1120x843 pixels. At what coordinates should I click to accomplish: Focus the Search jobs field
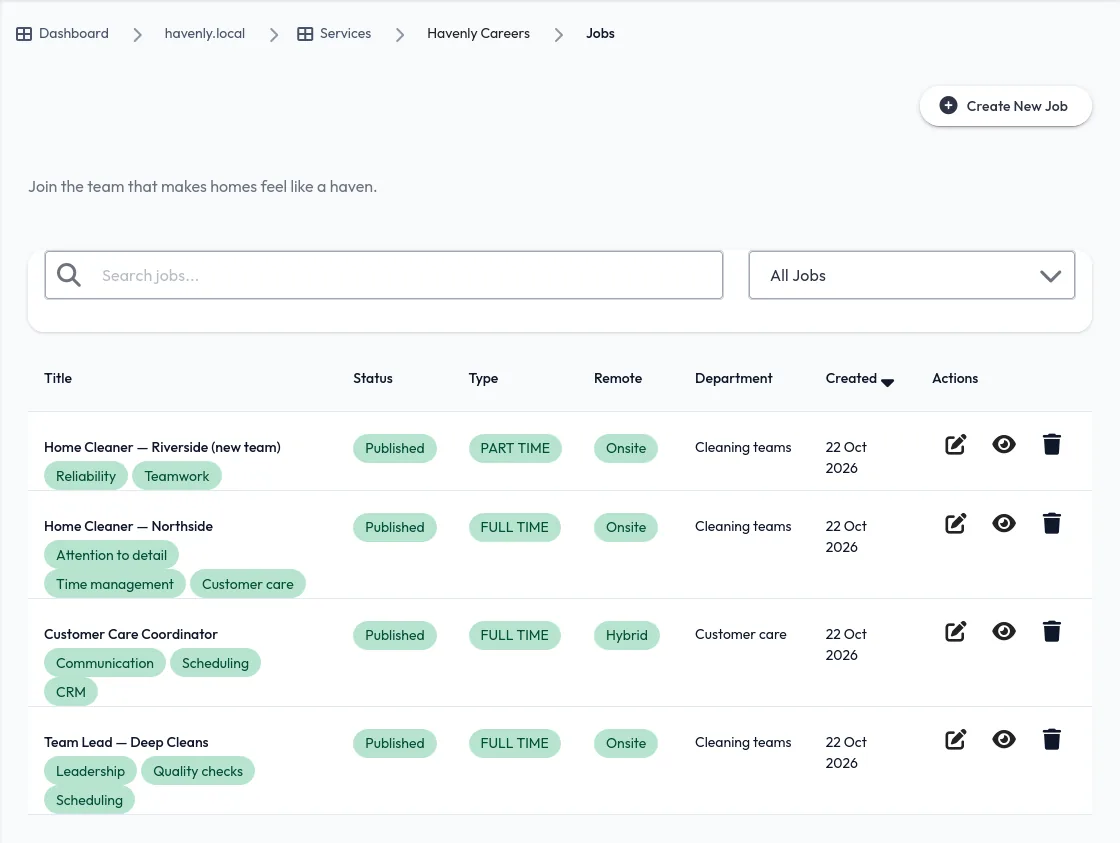[x=384, y=275]
